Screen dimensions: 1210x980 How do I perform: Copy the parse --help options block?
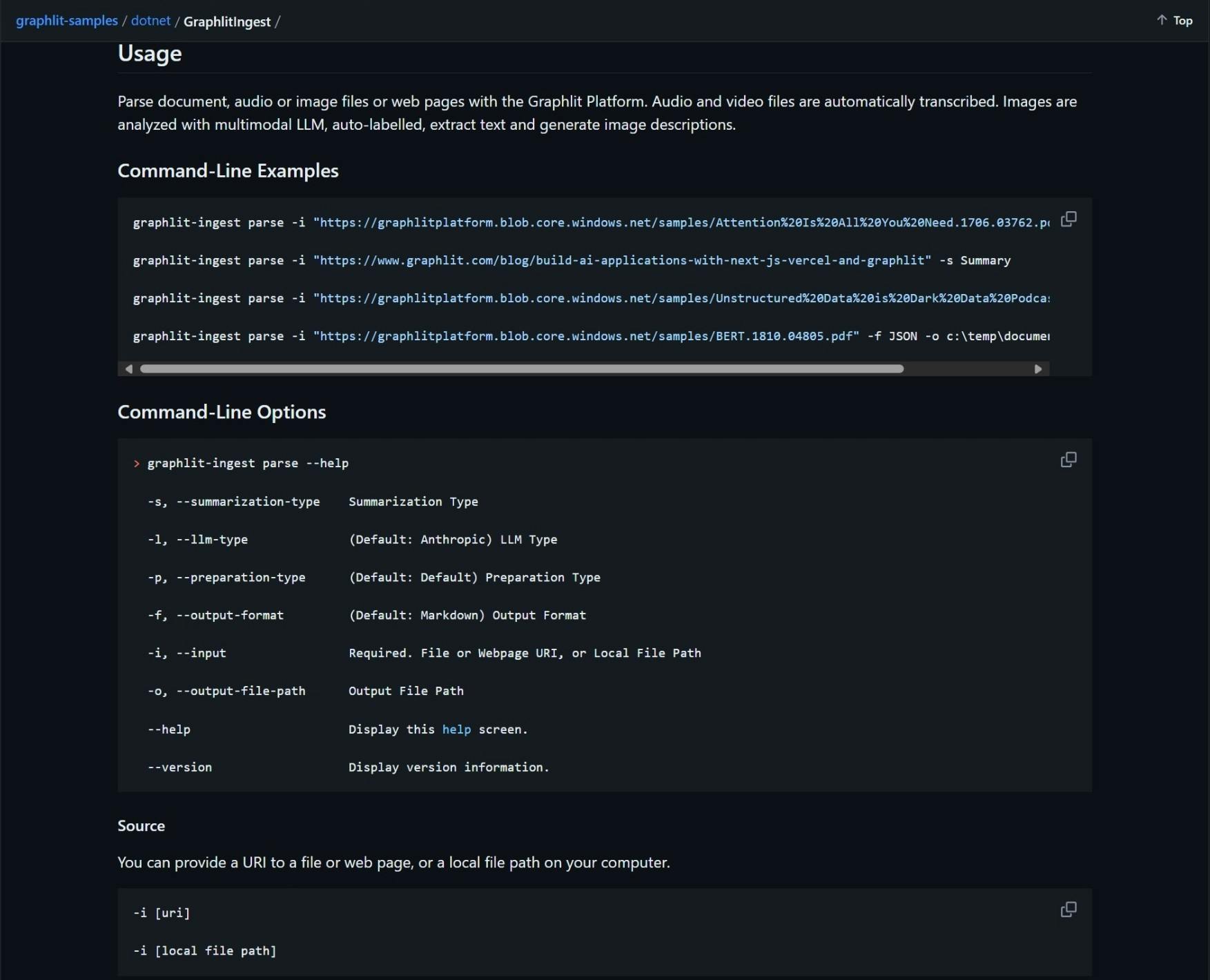pos(1068,460)
